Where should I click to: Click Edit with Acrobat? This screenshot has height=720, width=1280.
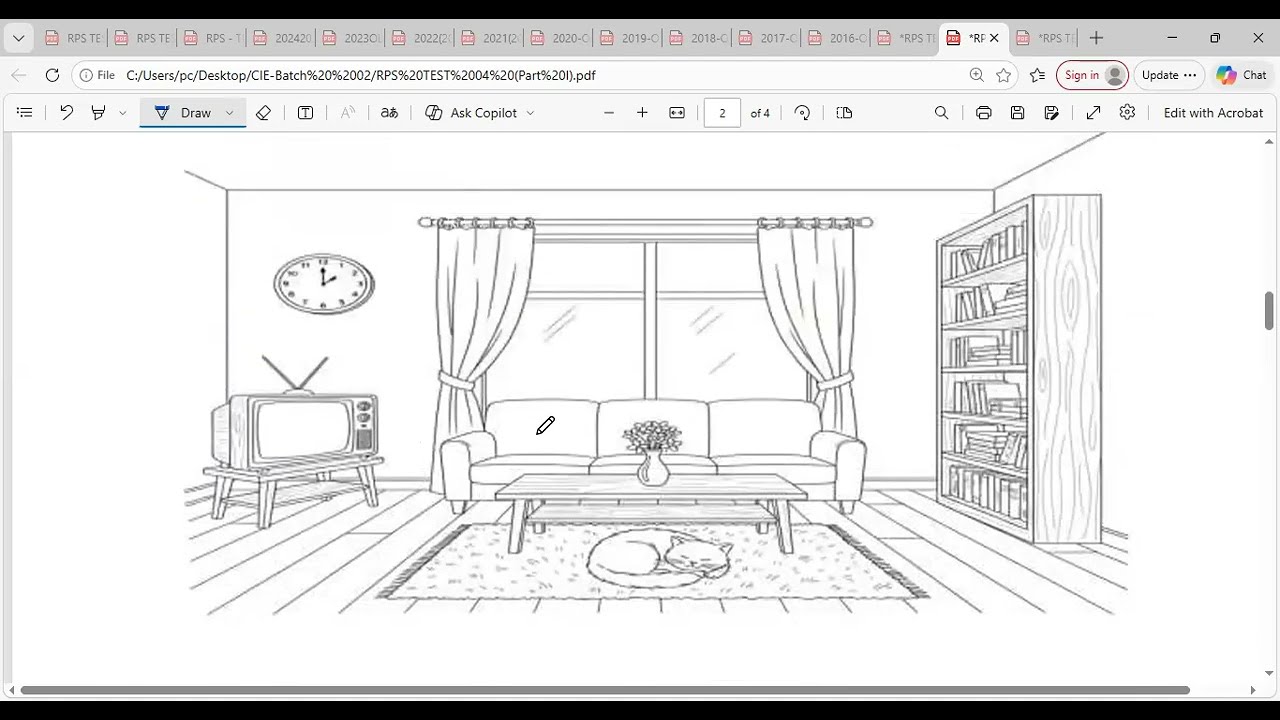[x=1213, y=113]
